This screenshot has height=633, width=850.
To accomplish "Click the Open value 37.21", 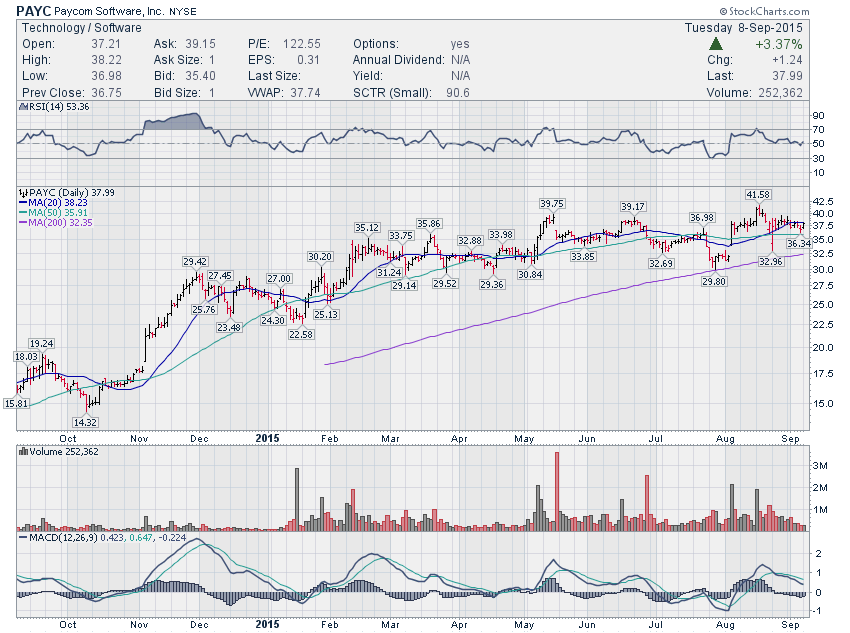I will coord(106,44).
